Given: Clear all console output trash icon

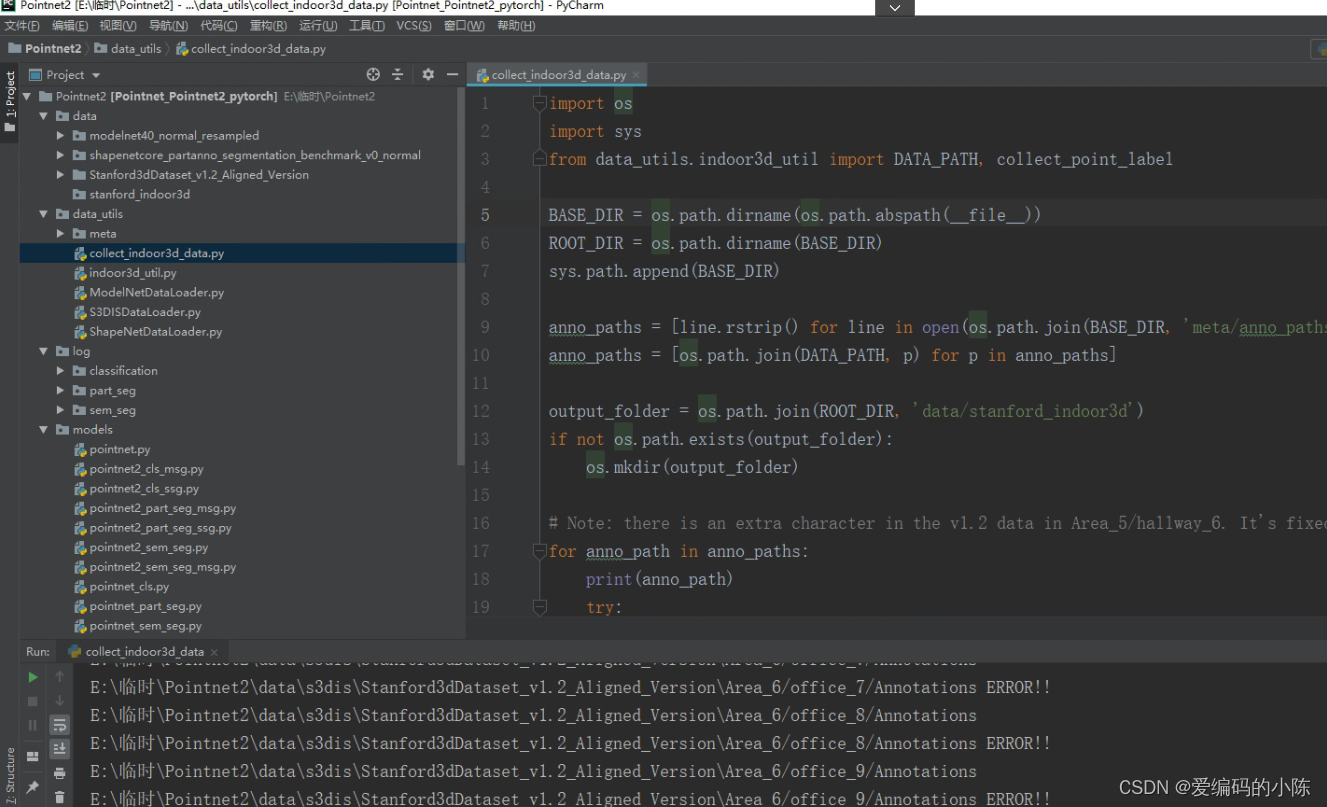Looking at the screenshot, I should pos(60,797).
